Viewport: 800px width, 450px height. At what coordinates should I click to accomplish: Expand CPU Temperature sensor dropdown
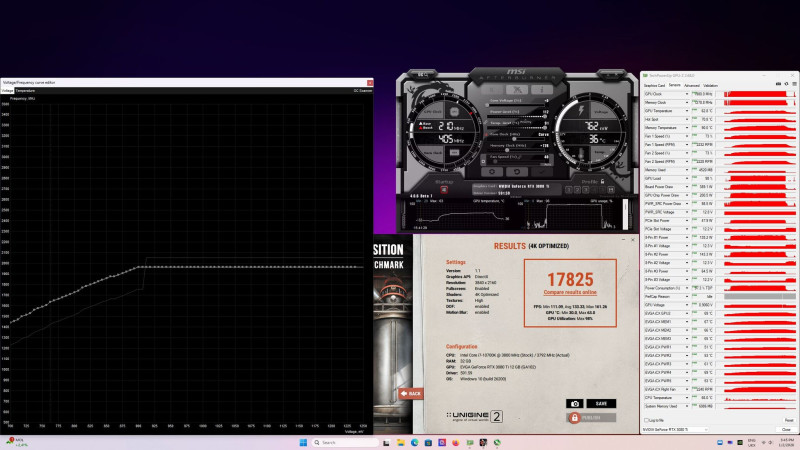coord(687,397)
